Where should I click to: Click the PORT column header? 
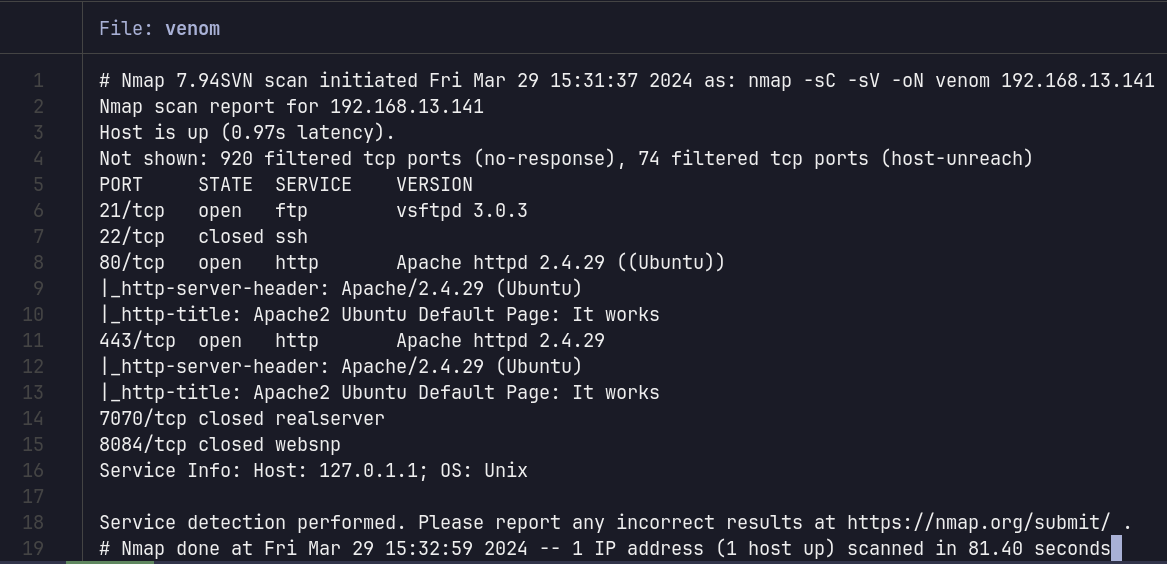tap(121, 184)
